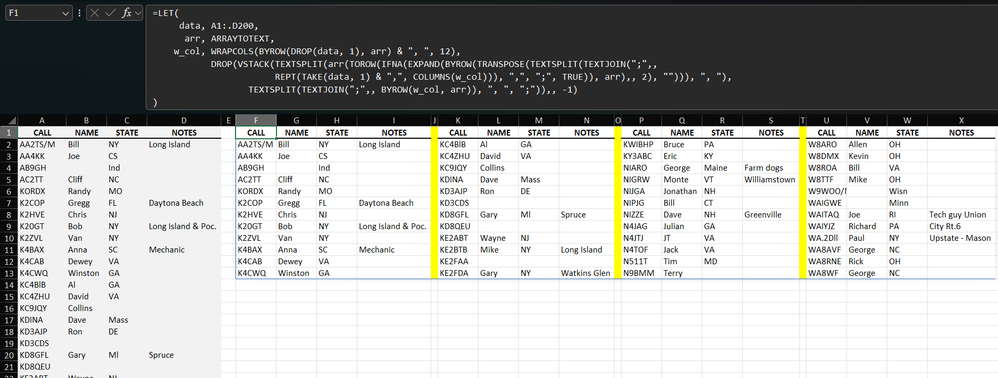The image size is (998, 378).
Task: Select the cell 'Williamstown'
Action: coord(771,179)
